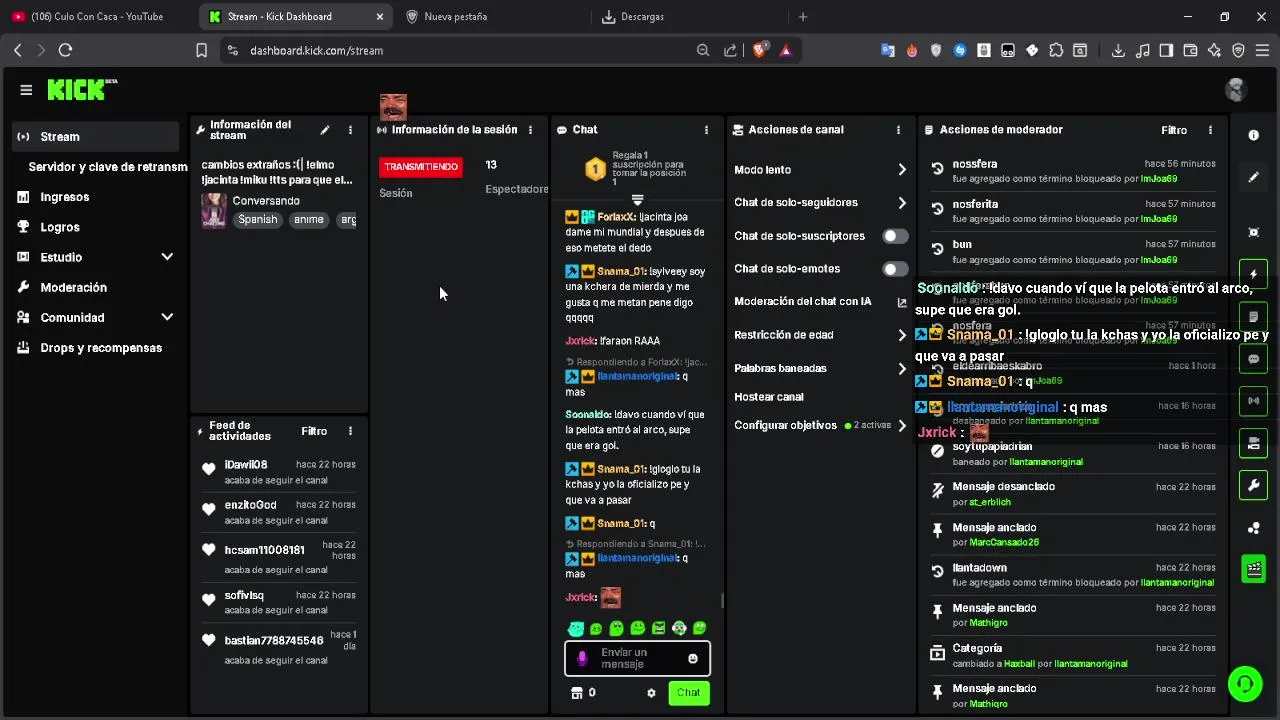Viewport: 1280px width, 720px height.
Task: Open Servidor y clave de retransmisión
Action: [x=107, y=167]
